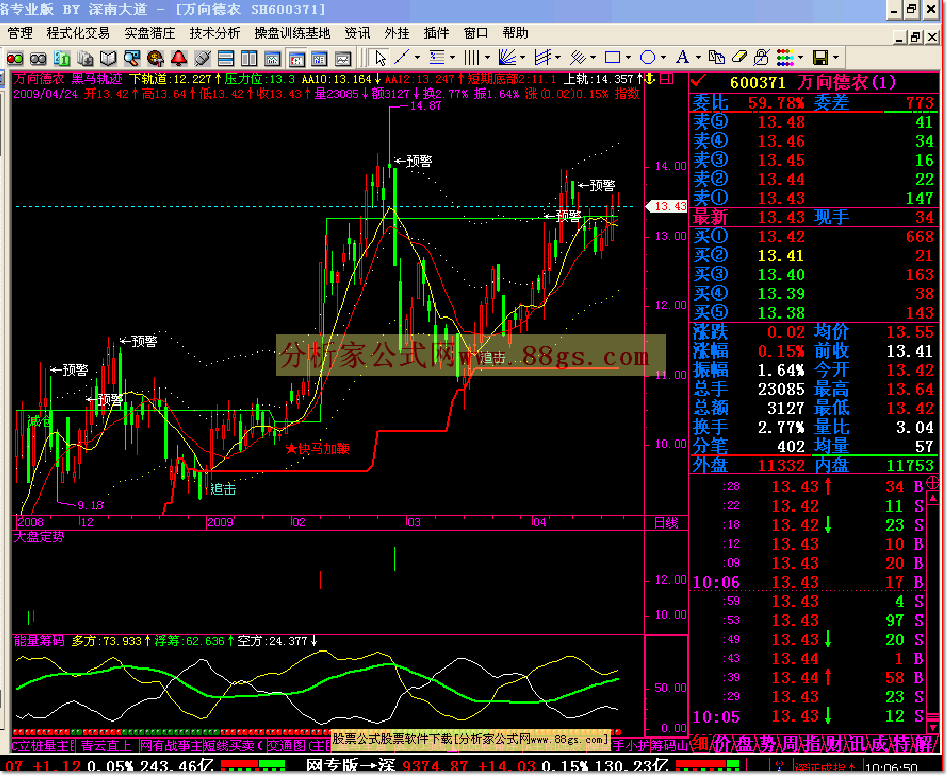Select the 价 tab at panel bottom

722,744
